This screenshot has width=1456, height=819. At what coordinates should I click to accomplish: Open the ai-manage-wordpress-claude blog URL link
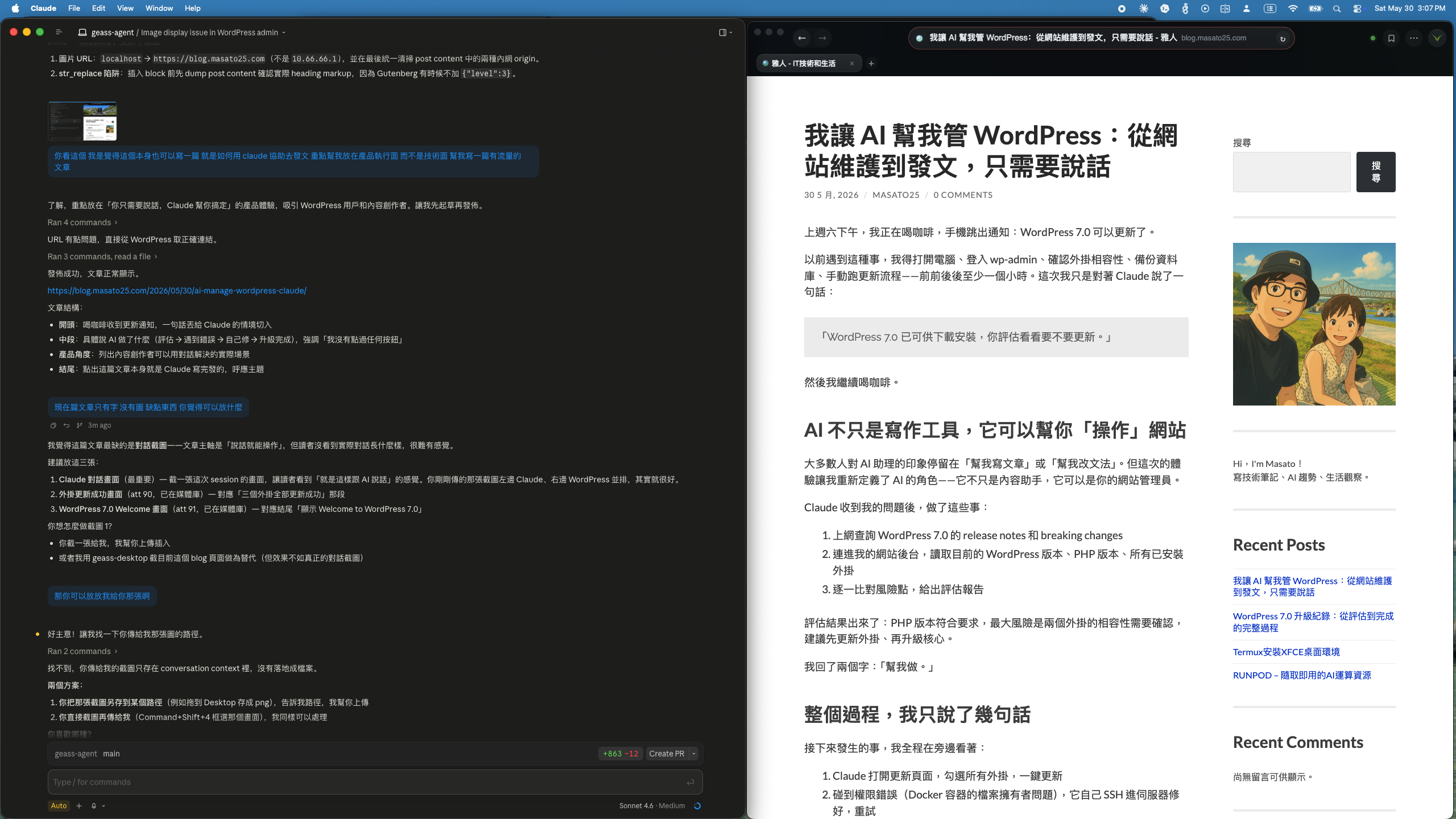coord(177,291)
